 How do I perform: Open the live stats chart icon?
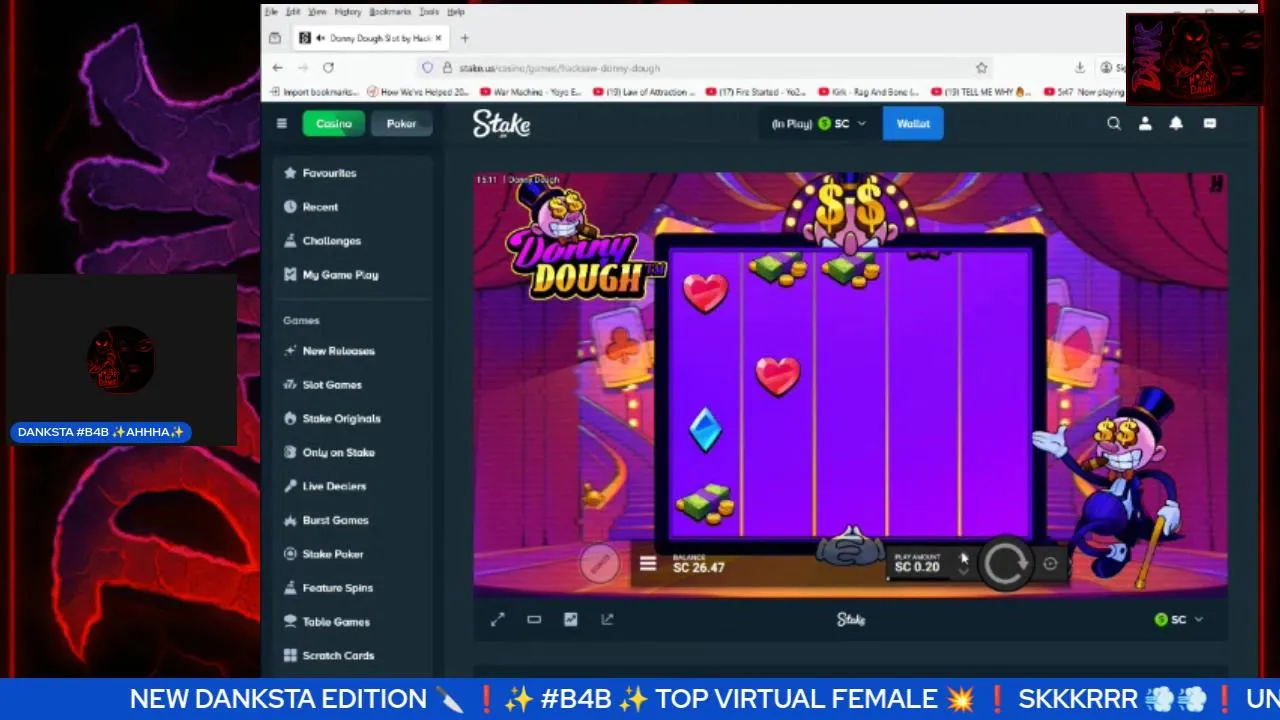tap(571, 619)
